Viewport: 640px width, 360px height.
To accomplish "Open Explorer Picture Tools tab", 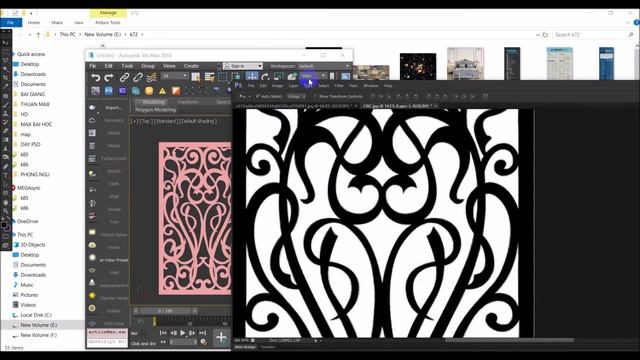I will tap(108, 22).
